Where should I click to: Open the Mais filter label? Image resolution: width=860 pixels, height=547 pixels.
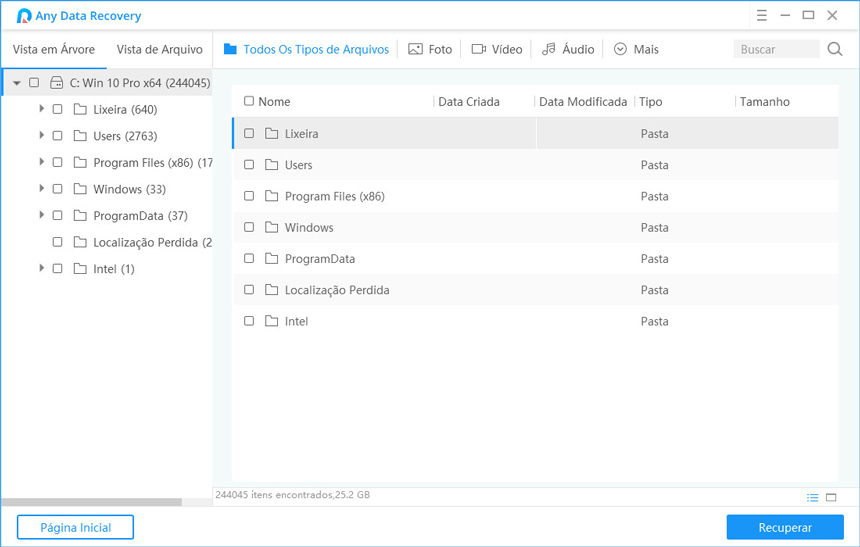[x=646, y=49]
